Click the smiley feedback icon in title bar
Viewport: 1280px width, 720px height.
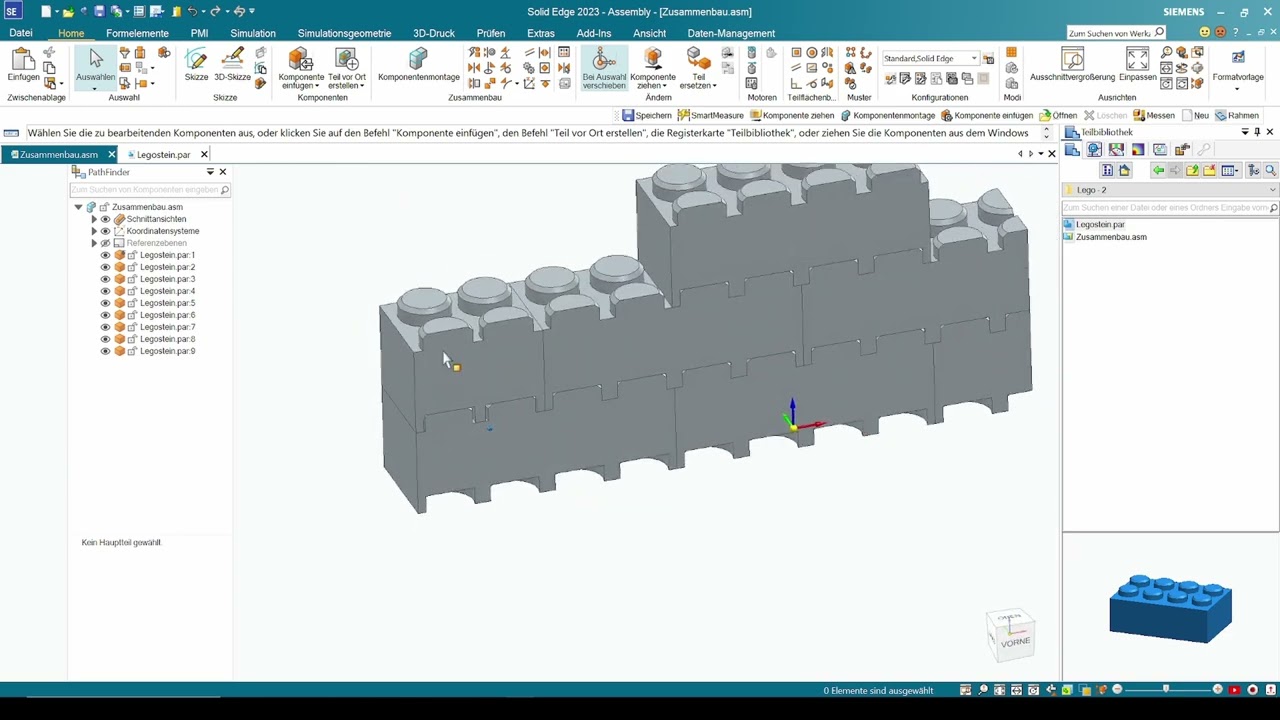[x=1204, y=33]
